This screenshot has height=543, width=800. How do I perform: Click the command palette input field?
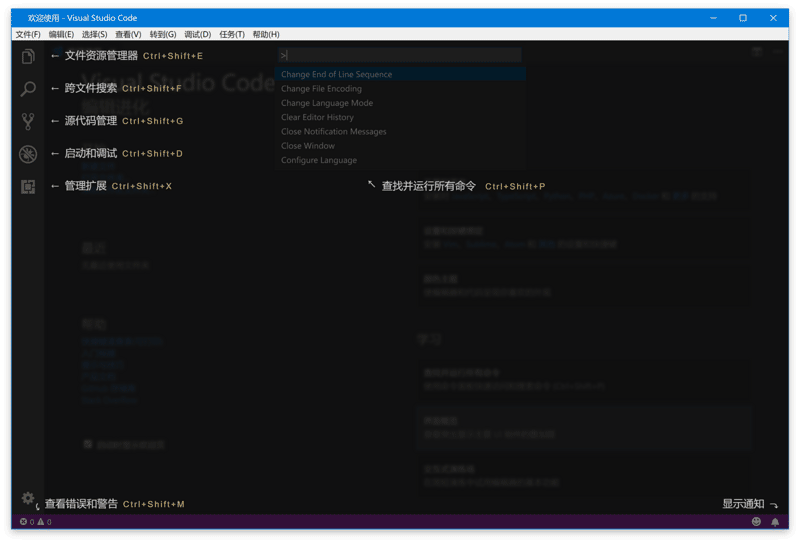click(400, 55)
